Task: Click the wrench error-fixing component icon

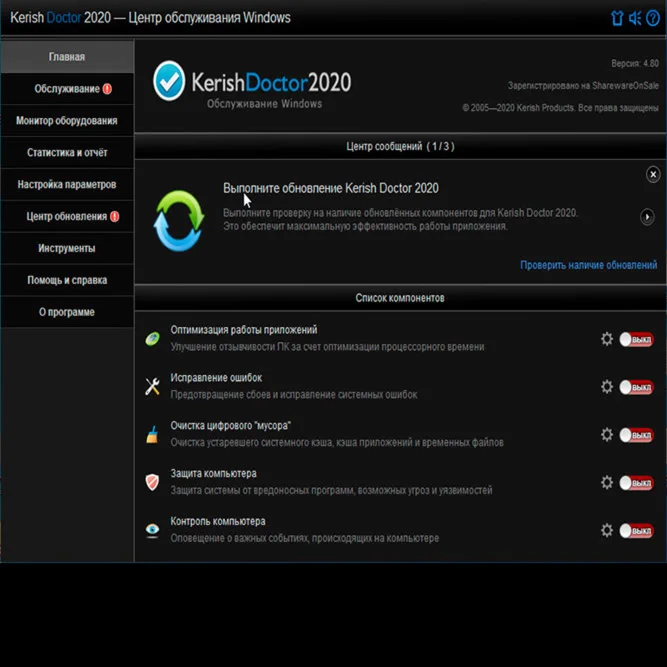Action: tap(152, 387)
